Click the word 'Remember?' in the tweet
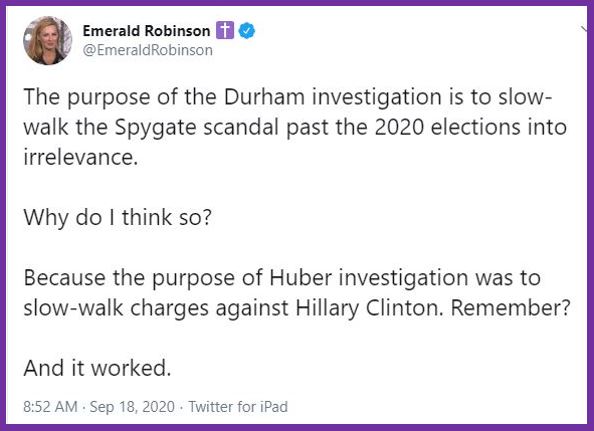Image resolution: width=594 pixels, height=431 pixels. click(x=510, y=308)
